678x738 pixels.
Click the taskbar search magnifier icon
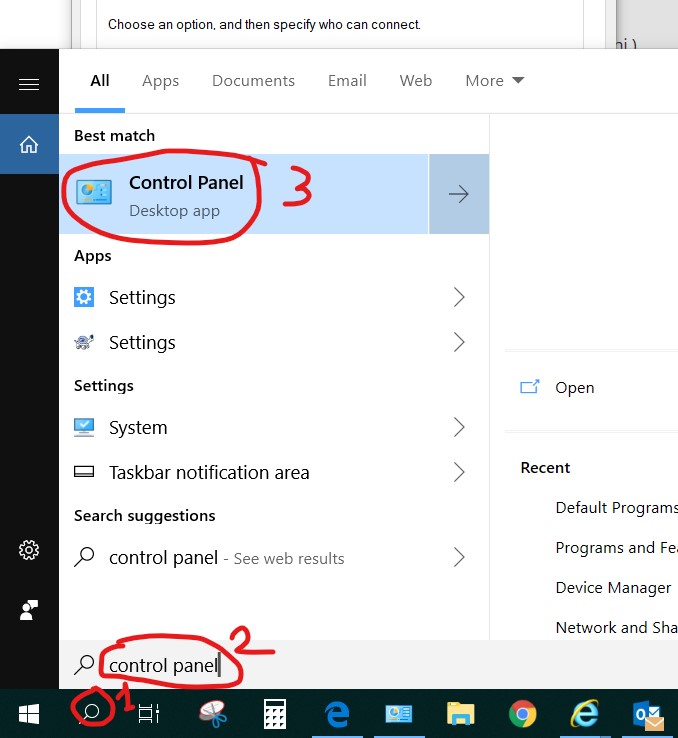tap(90, 712)
